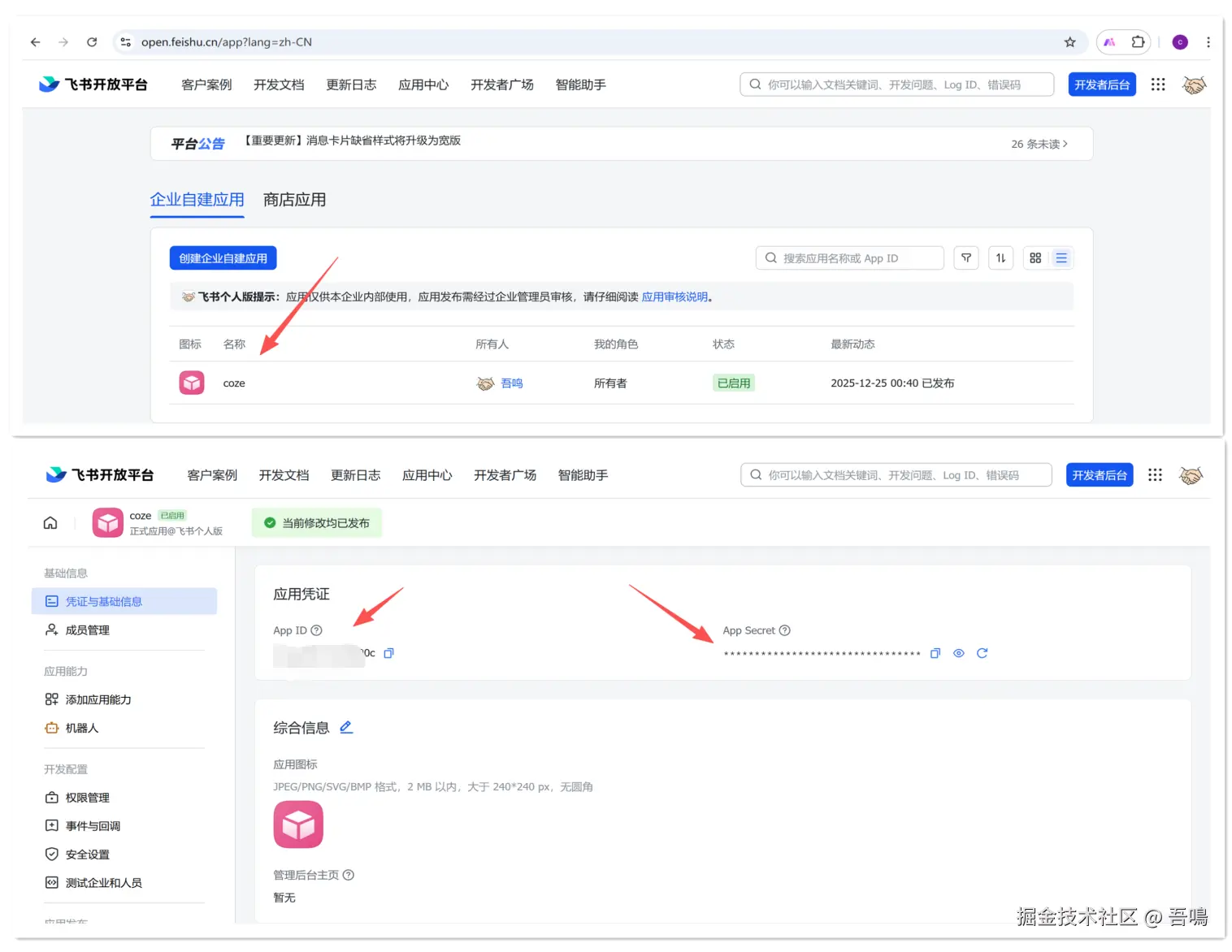Image resolution: width=1232 pixels, height=952 pixels.
Task: Click 当前修改均已发布 status badge
Action: pyautogui.click(x=317, y=523)
